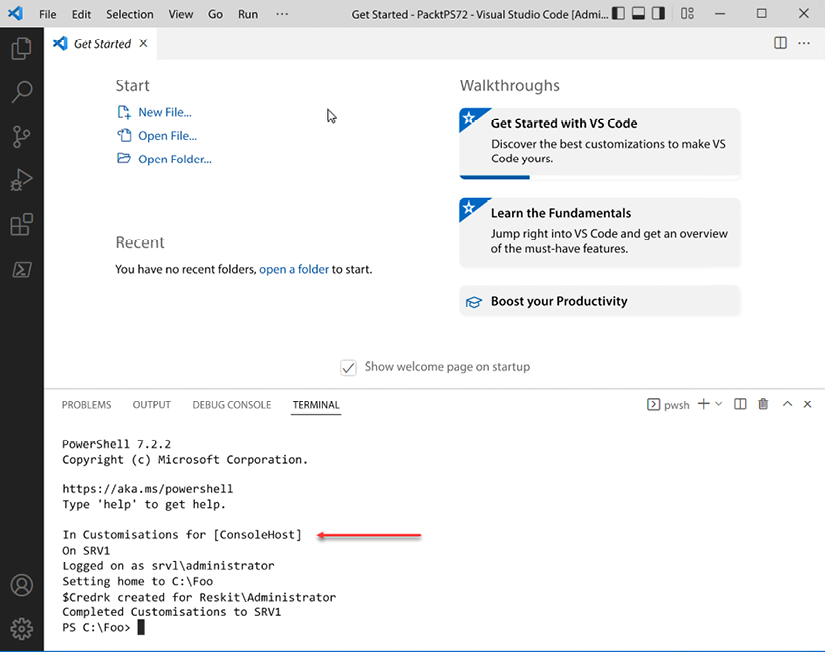Open the Search view in activity bar
825x652 pixels.
click(x=22, y=92)
